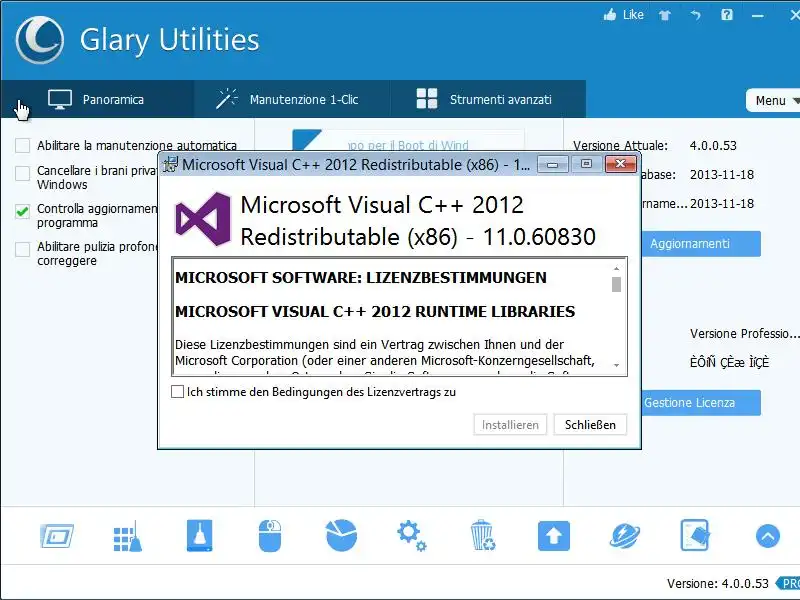
Task: Click the Gestione Licenza button
Action: point(701,403)
